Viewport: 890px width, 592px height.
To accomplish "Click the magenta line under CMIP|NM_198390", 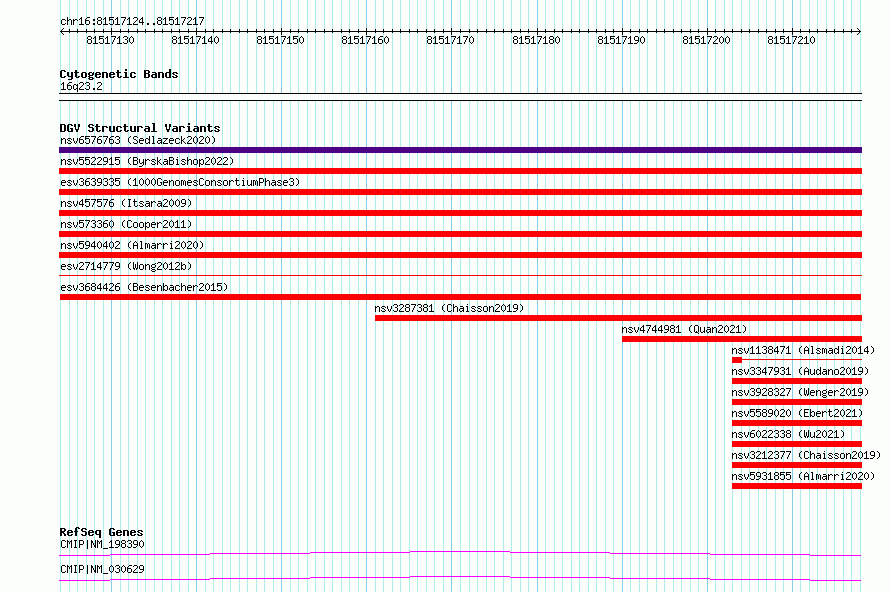I will pyautogui.click(x=460, y=553).
